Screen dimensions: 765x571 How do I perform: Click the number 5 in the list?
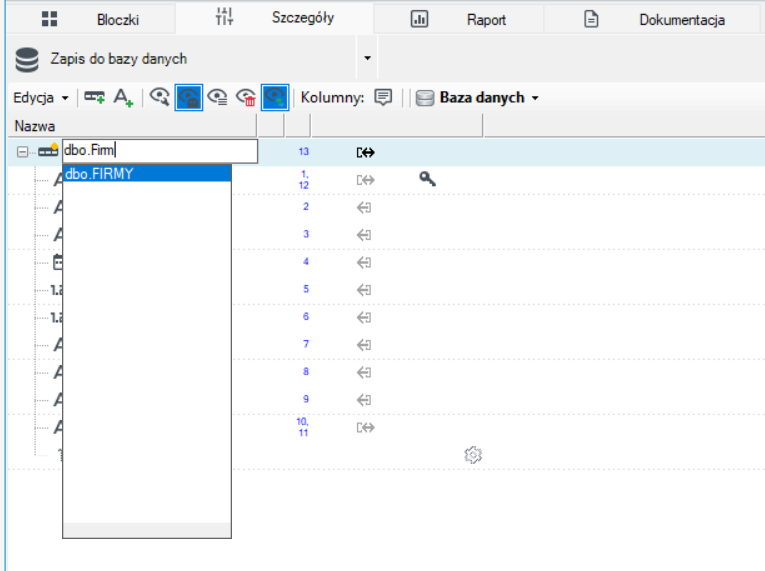pyautogui.click(x=306, y=289)
